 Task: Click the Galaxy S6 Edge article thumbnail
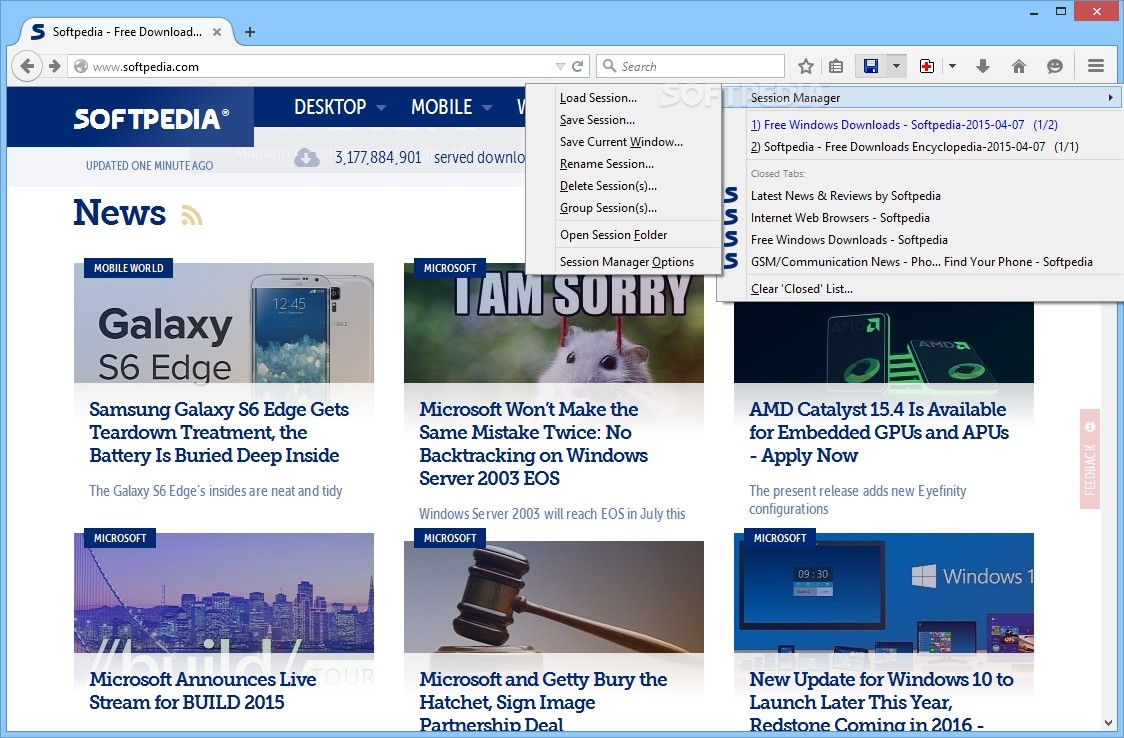224,323
